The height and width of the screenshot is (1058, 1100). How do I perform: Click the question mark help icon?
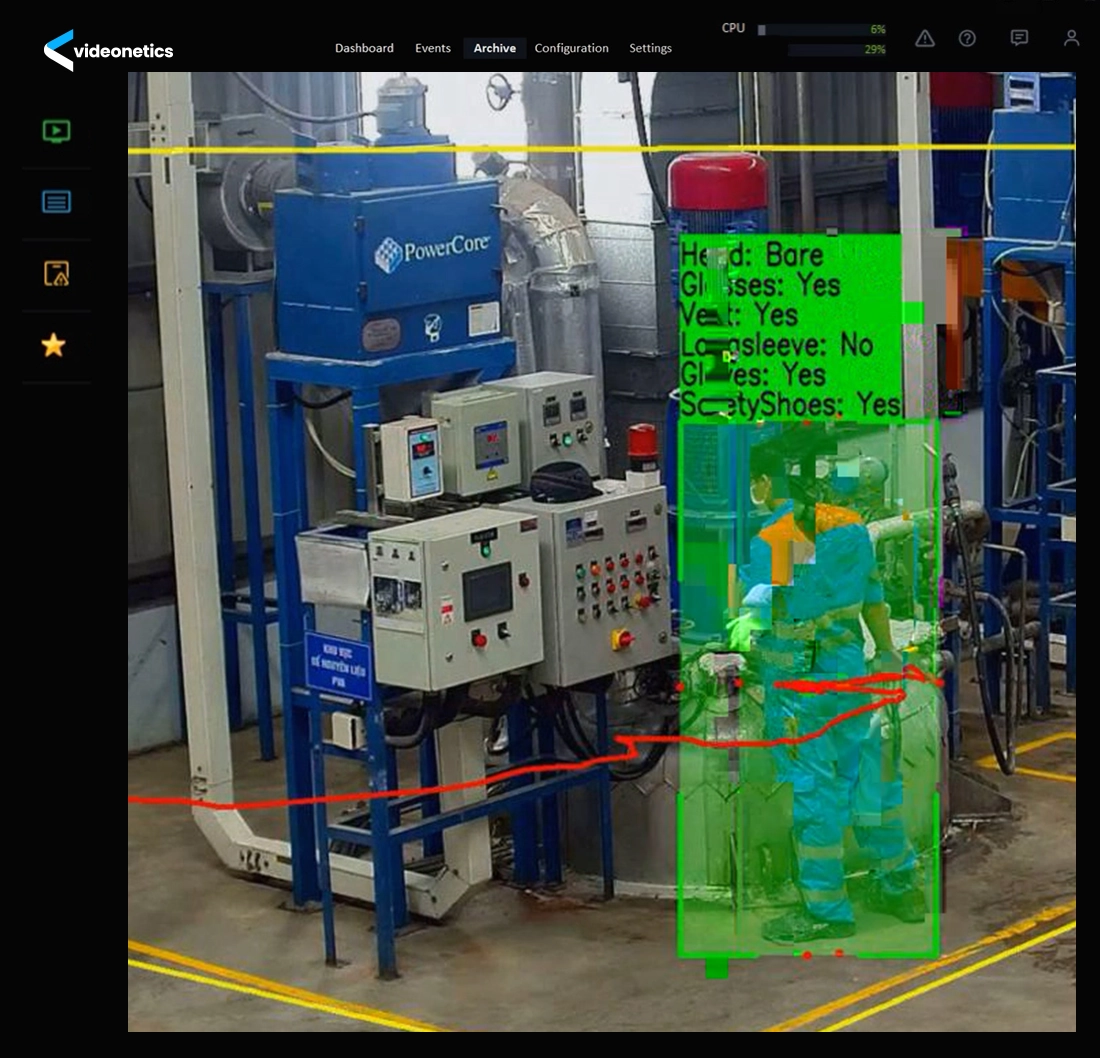[967, 38]
